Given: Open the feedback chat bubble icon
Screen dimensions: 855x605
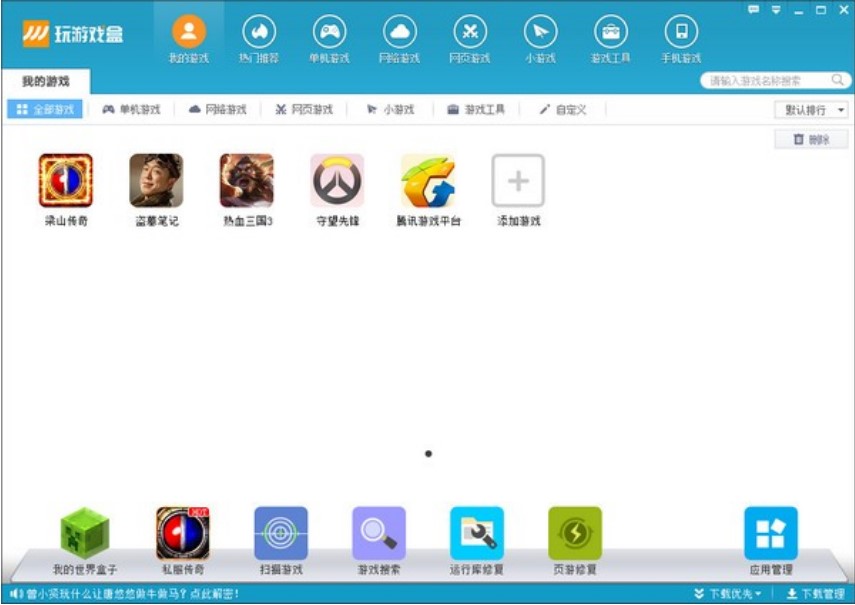Looking at the screenshot, I should pos(754,9).
